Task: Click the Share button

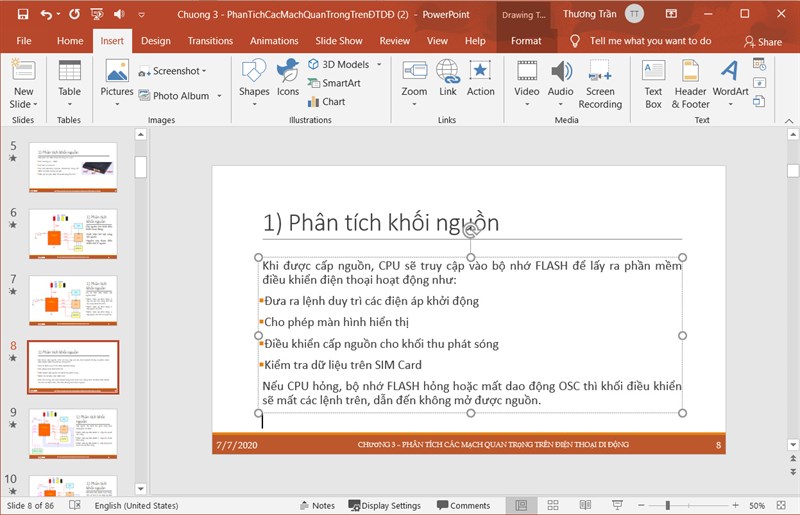Action: point(763,42)
